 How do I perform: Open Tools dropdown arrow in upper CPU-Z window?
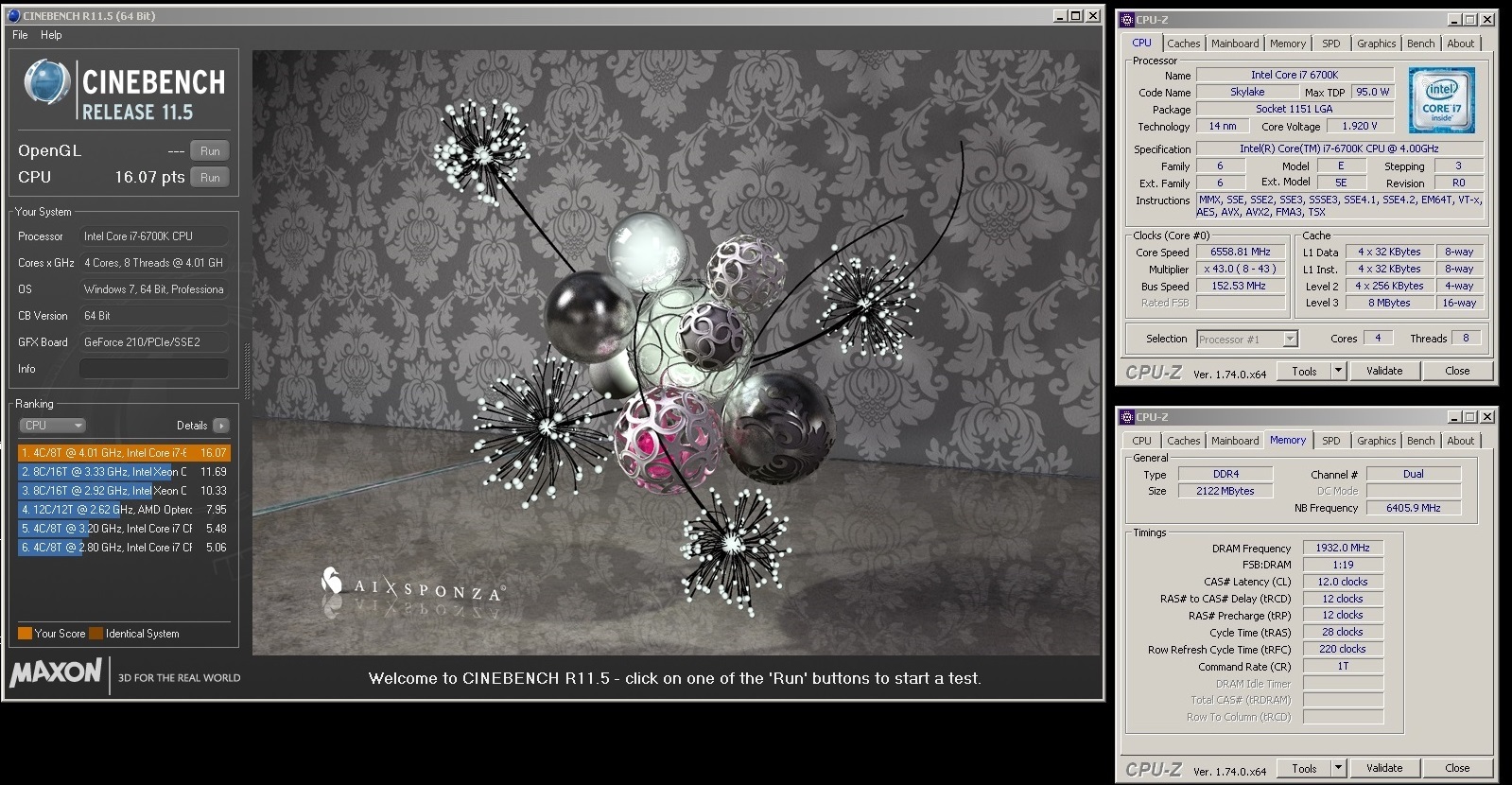1339,372
